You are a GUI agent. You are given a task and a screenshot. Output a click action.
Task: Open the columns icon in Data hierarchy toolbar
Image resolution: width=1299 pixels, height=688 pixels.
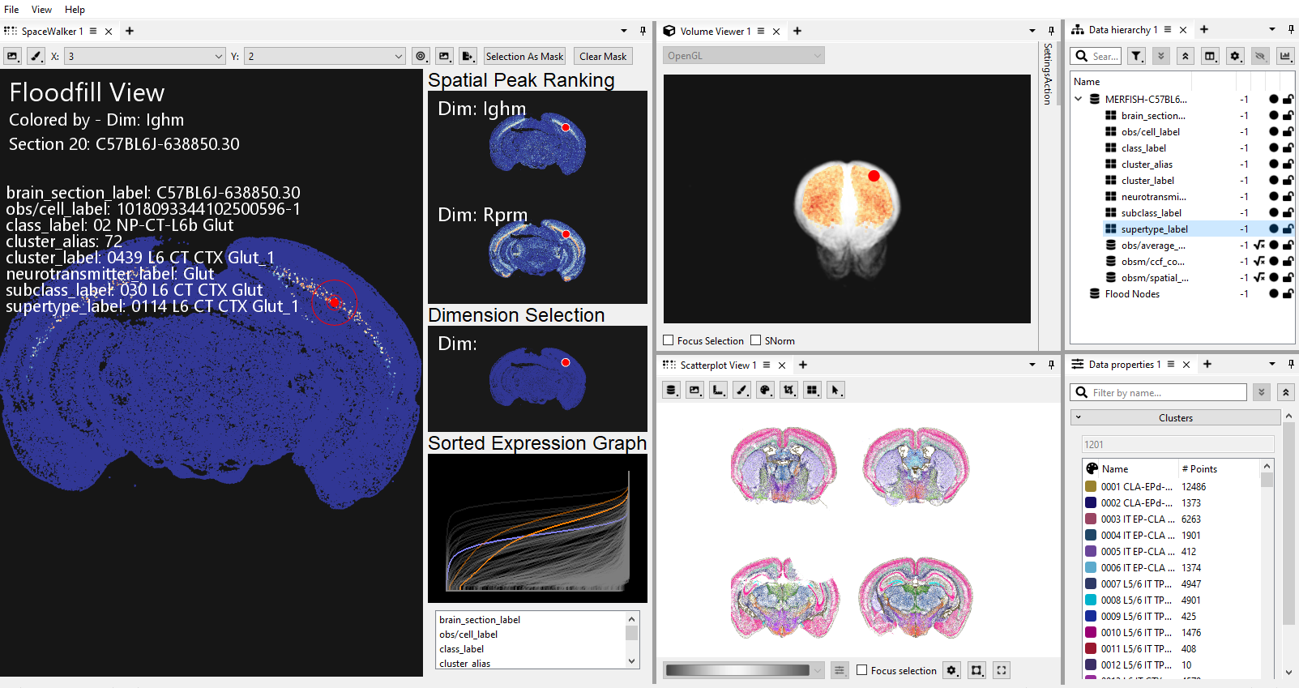(x=1210, y=57)
